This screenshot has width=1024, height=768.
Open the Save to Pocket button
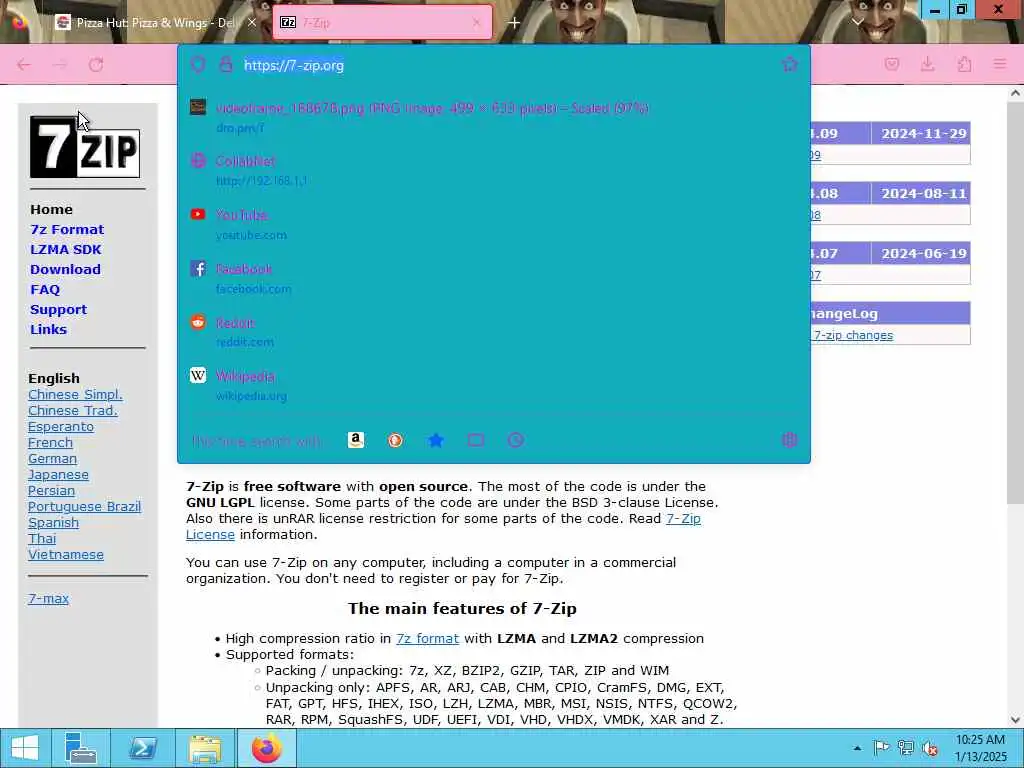tap(892, 64)
